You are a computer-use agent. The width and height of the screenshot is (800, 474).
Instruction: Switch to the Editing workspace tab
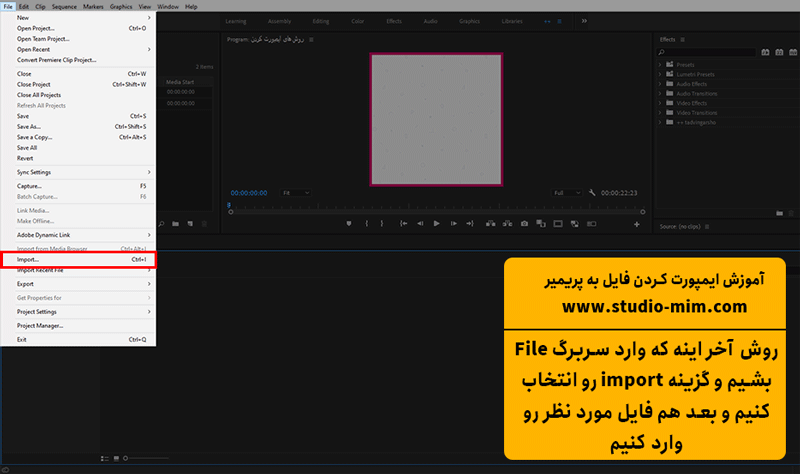[x=321, y=20]
